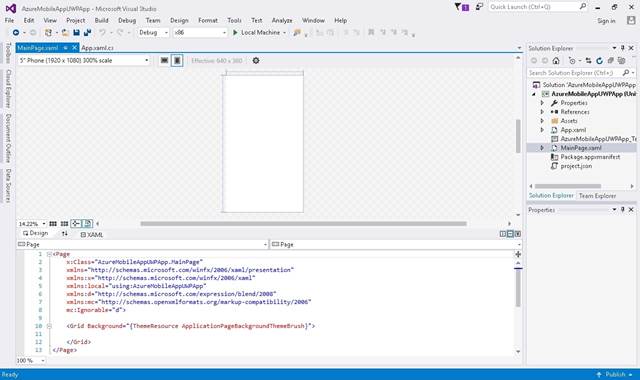Open the Build menu
This screenshot has height=380, width=640.
(x=101, y=20)
